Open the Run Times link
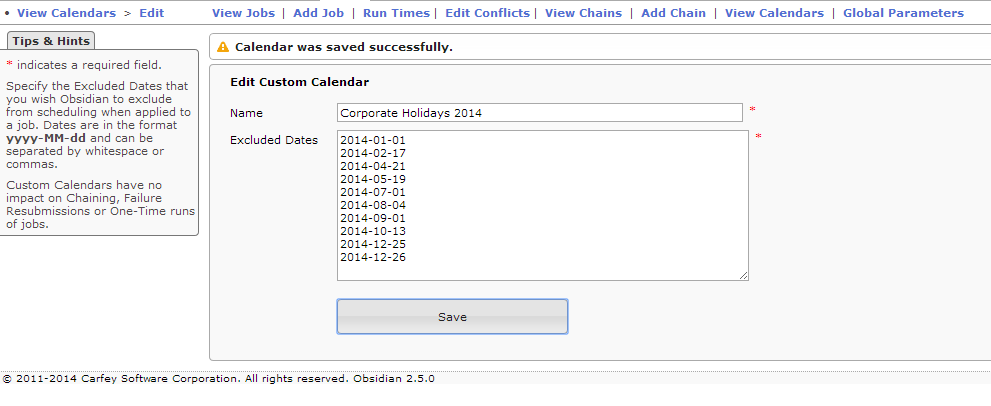Screen dimensions: 991x406 (x=396, y=13)
